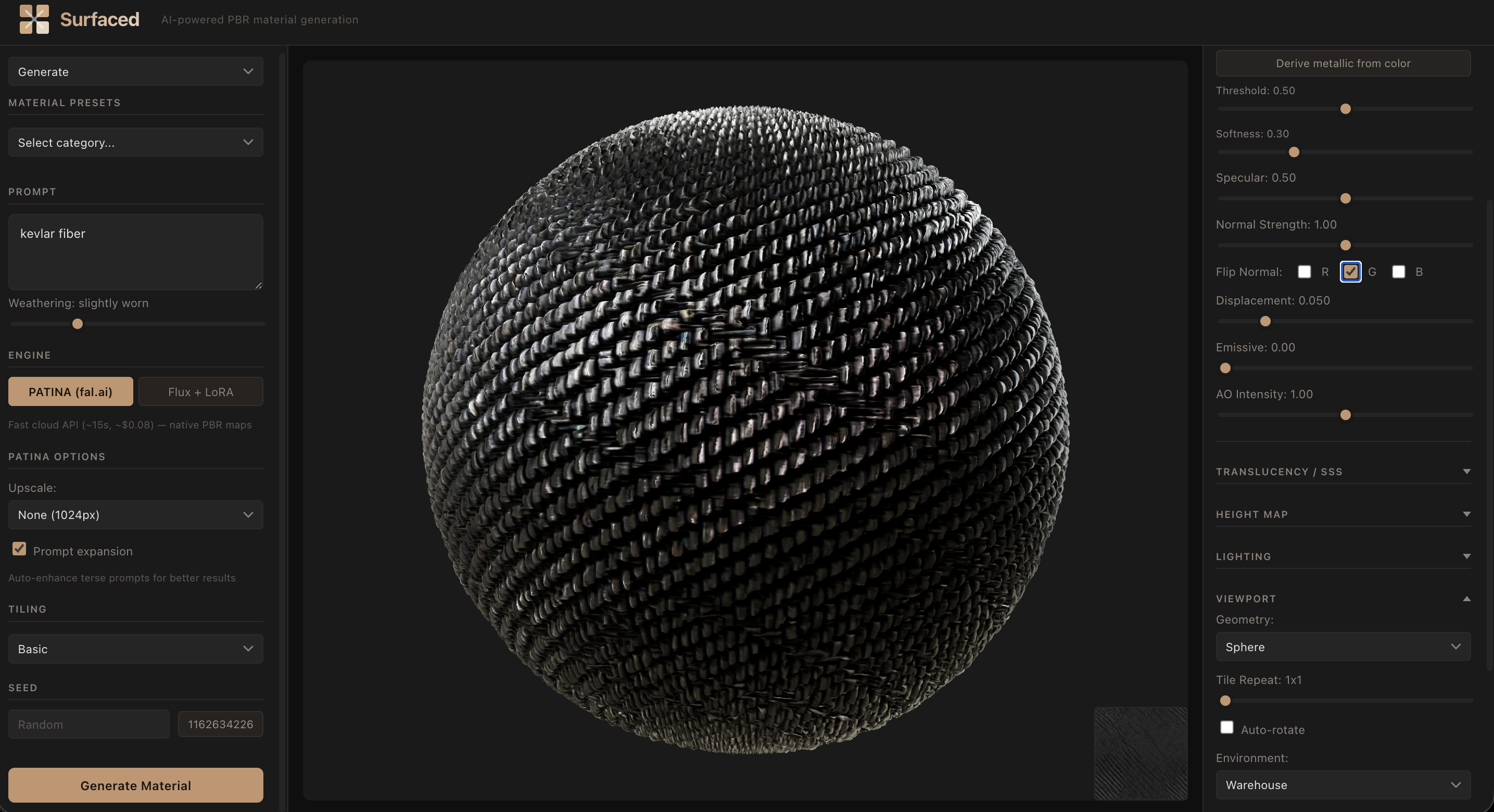Image resolution: width=1494 pixels, height=812 pixels.
Task: Expand the Translucency / SSS section arrow
Action: click(x=1466, y=472)
